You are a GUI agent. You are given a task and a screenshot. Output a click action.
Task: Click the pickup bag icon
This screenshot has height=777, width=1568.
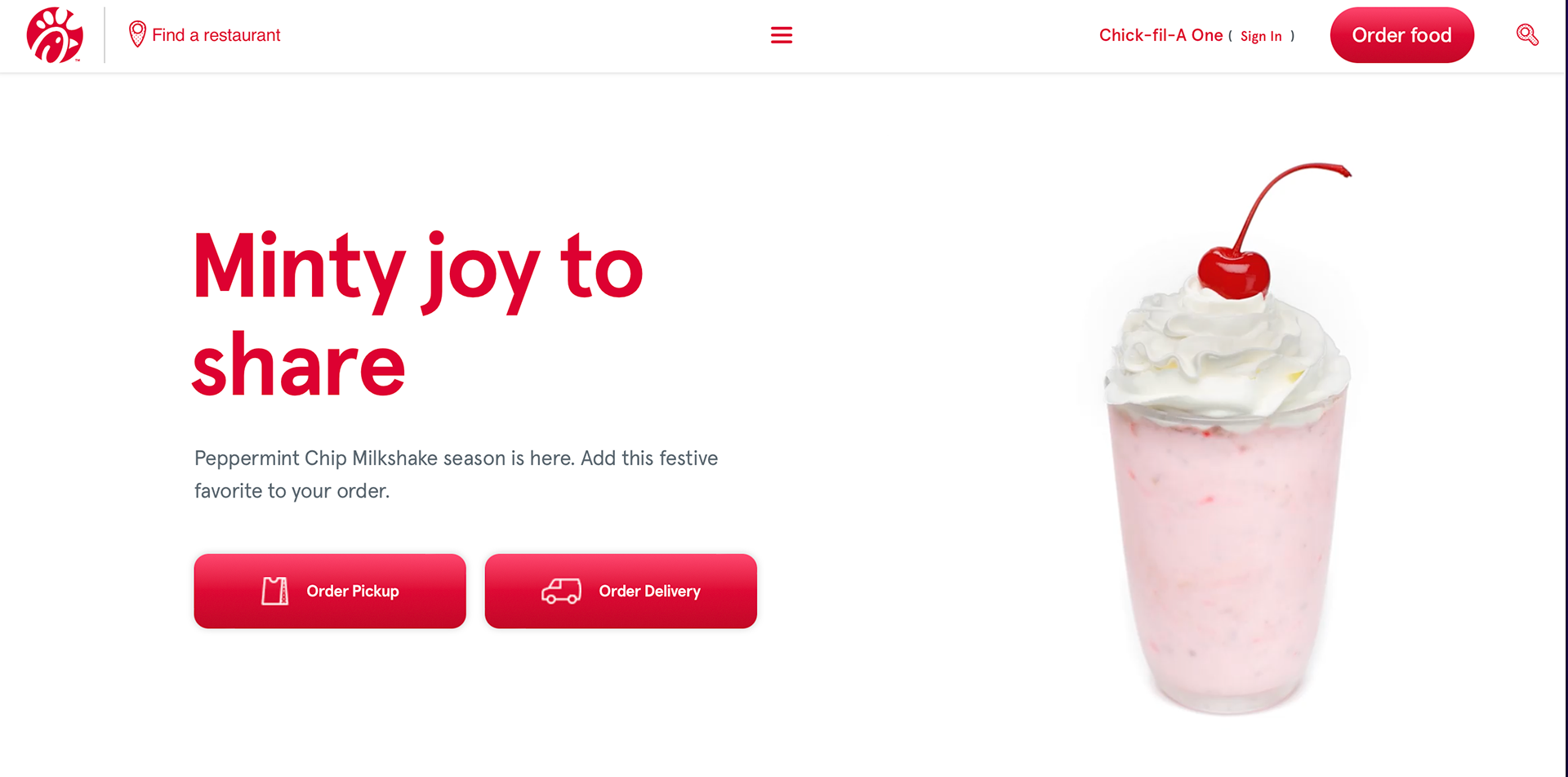click(275, 591)
